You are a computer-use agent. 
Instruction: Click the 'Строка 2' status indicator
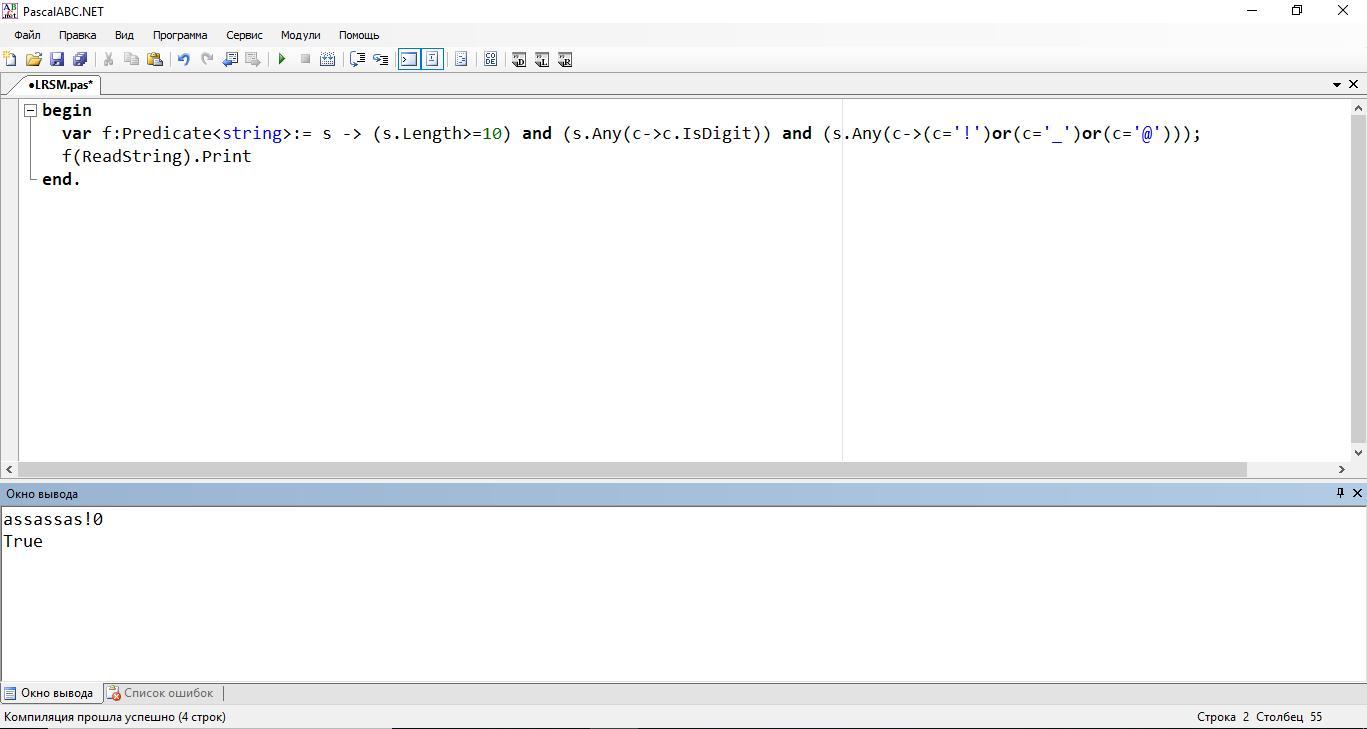tap(1223, 717)
